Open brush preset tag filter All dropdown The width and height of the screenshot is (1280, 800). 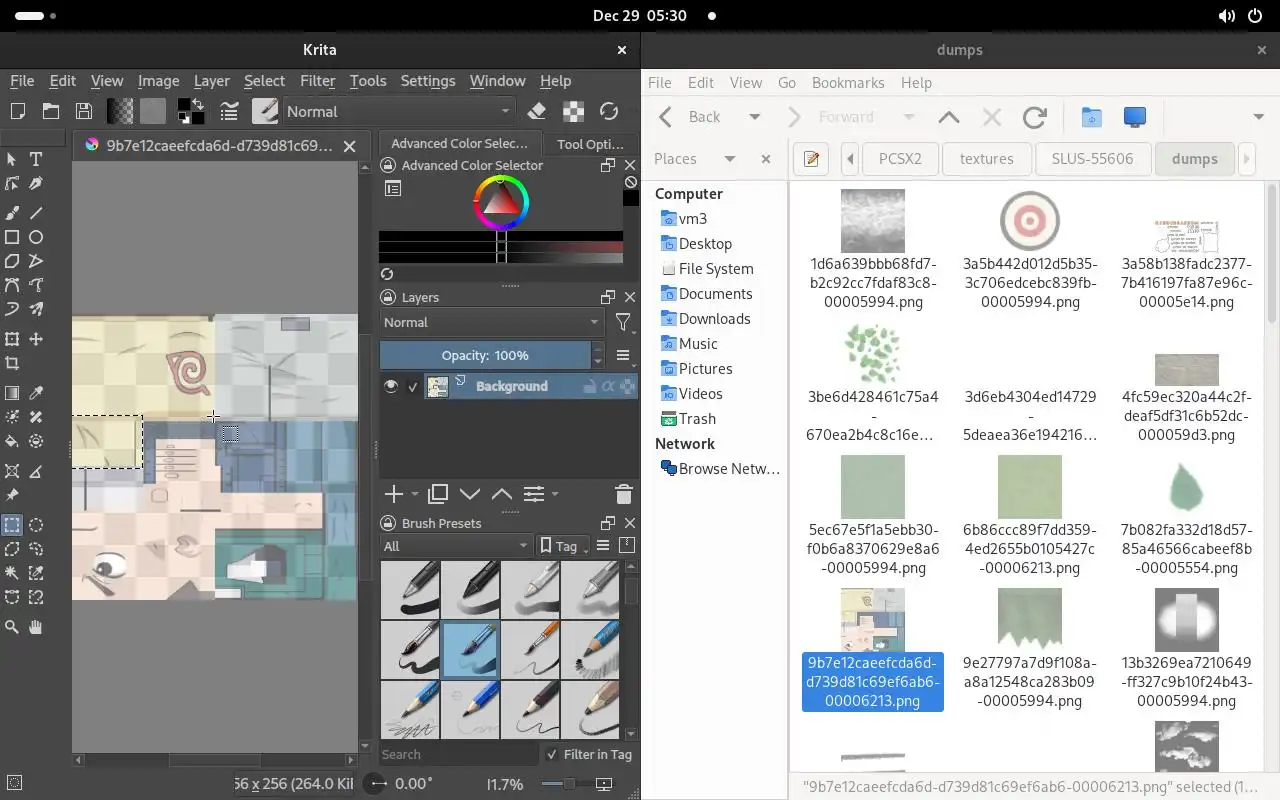click(456, 546)
